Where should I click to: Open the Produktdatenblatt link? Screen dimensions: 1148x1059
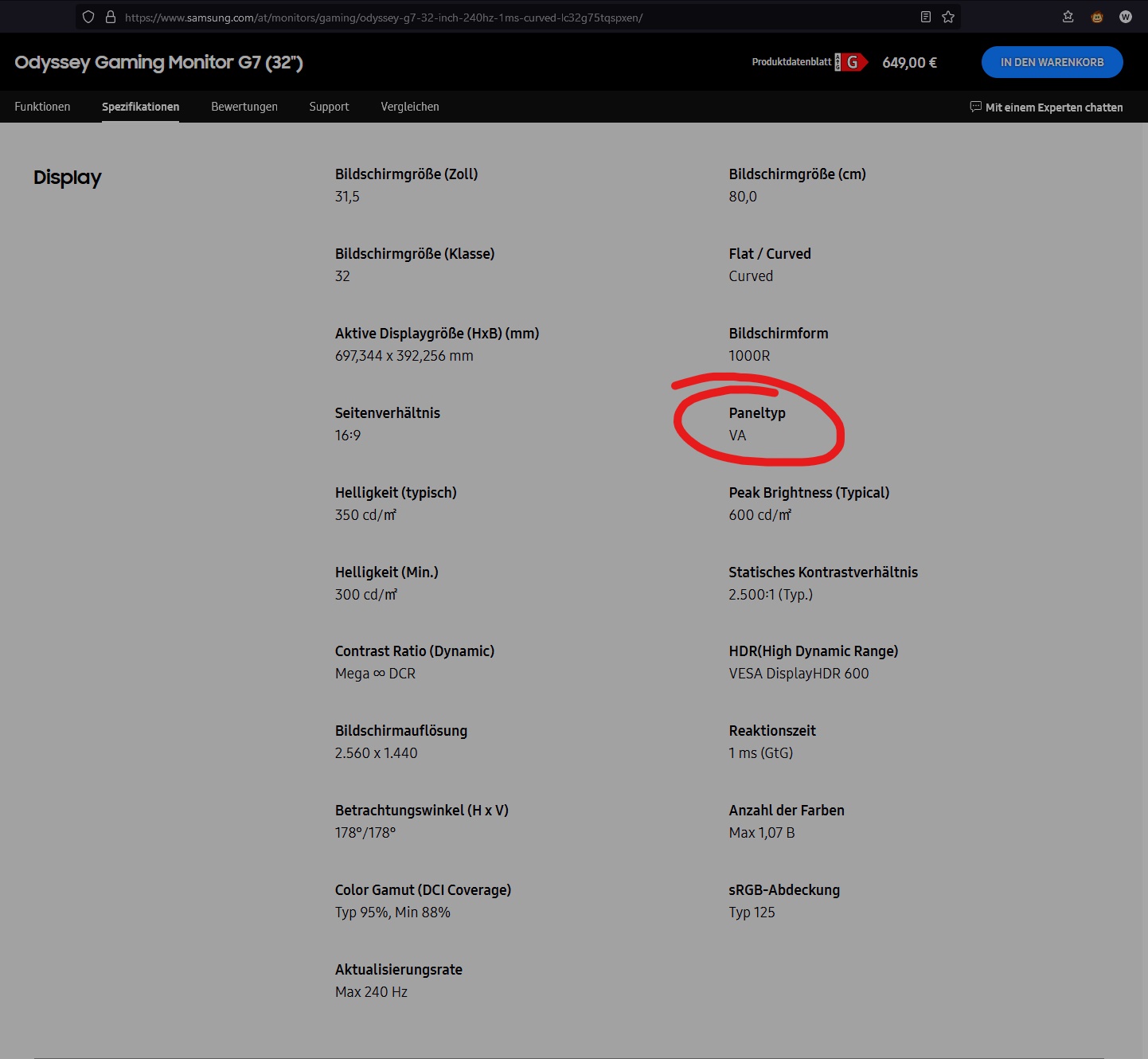(791, 61)
